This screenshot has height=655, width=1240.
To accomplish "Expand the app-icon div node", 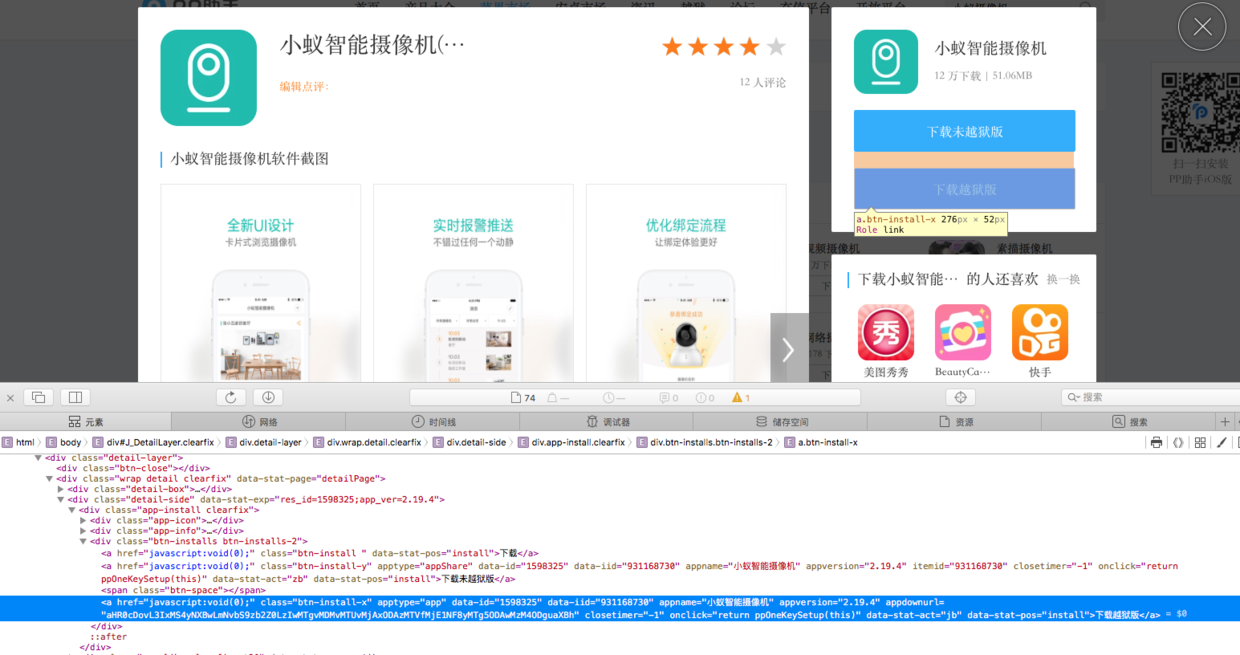I will point(83,521).
